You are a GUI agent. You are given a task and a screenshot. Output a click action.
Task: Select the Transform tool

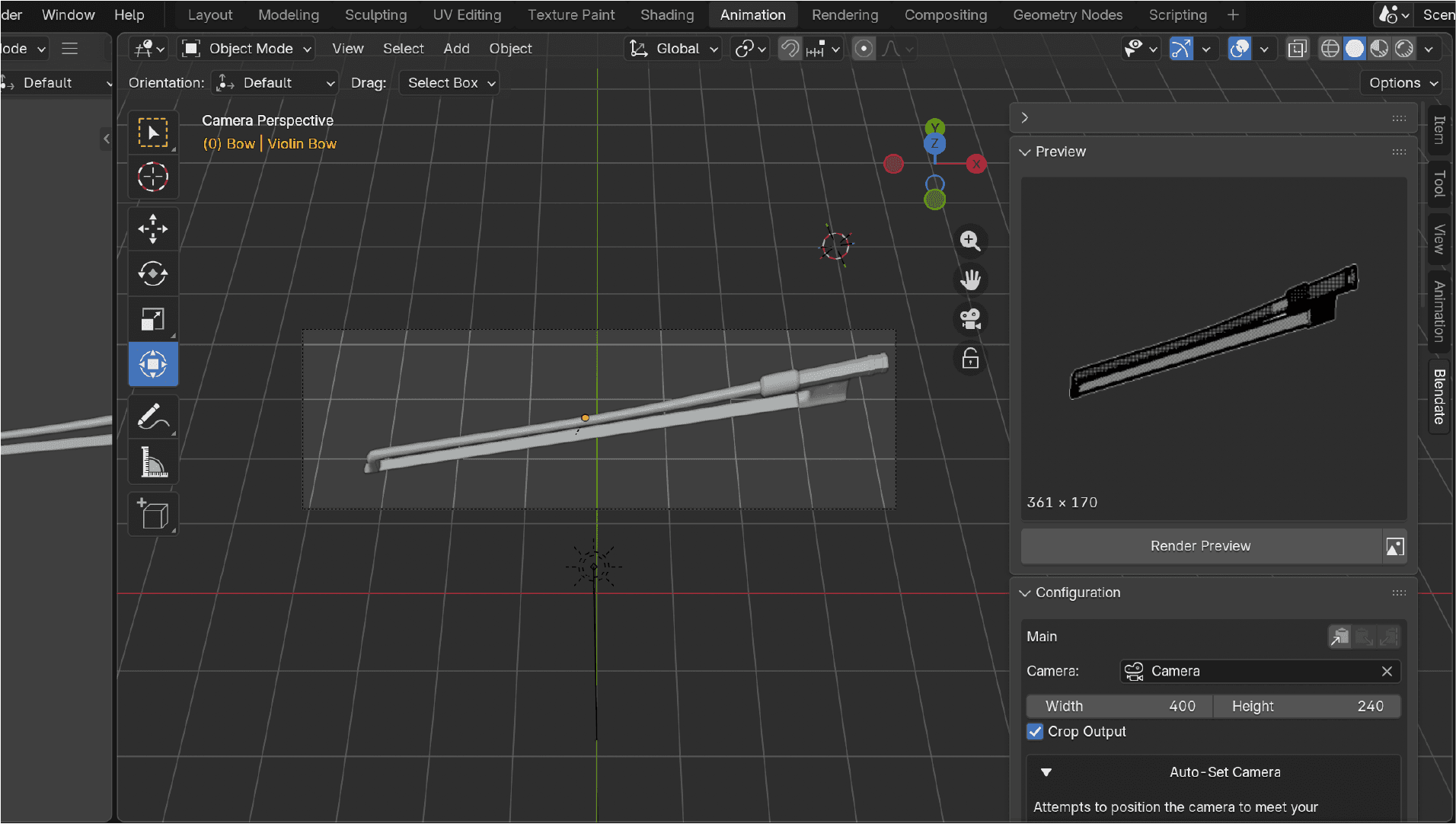(153, 364)
